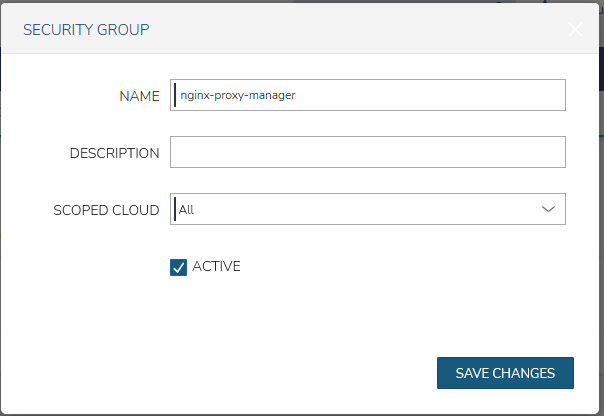This screenshot has width=604, height=416.
Task: Select the 'All' value in Scoped Cloud
Action: [186, 210]
